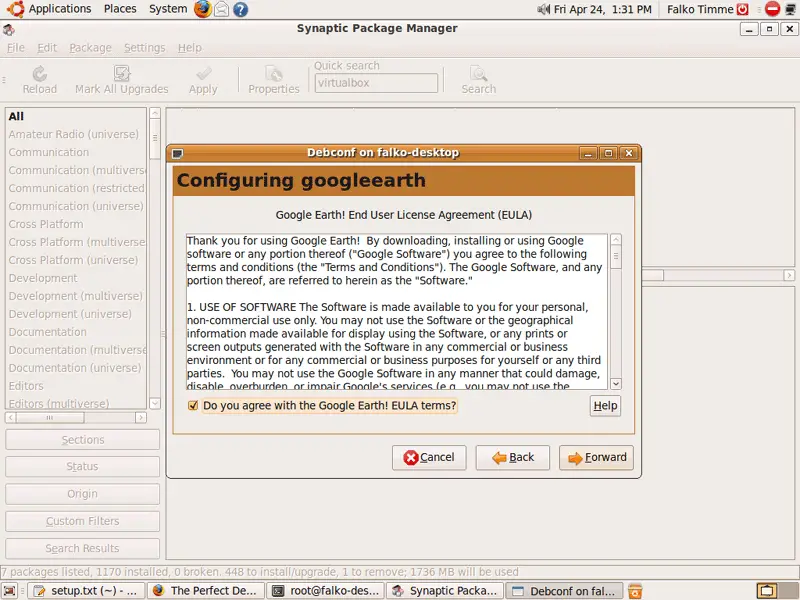Click the red no-entry icon in top panel

(x=772, y=9)
